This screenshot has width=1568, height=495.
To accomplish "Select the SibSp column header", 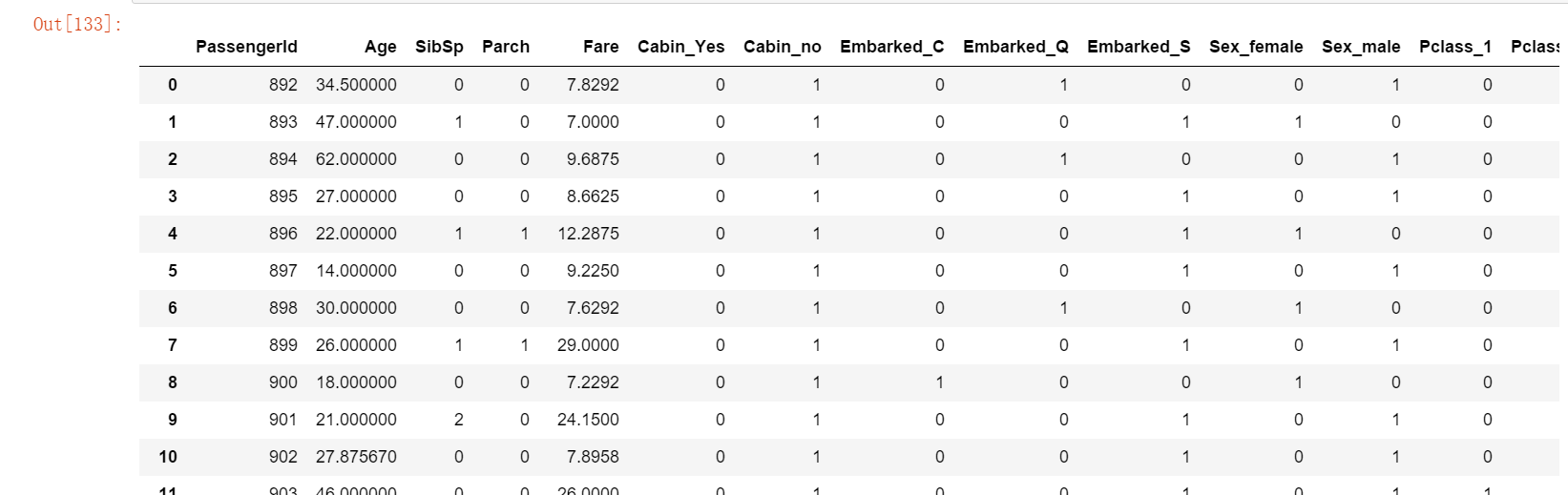I will tap(439, 47).
